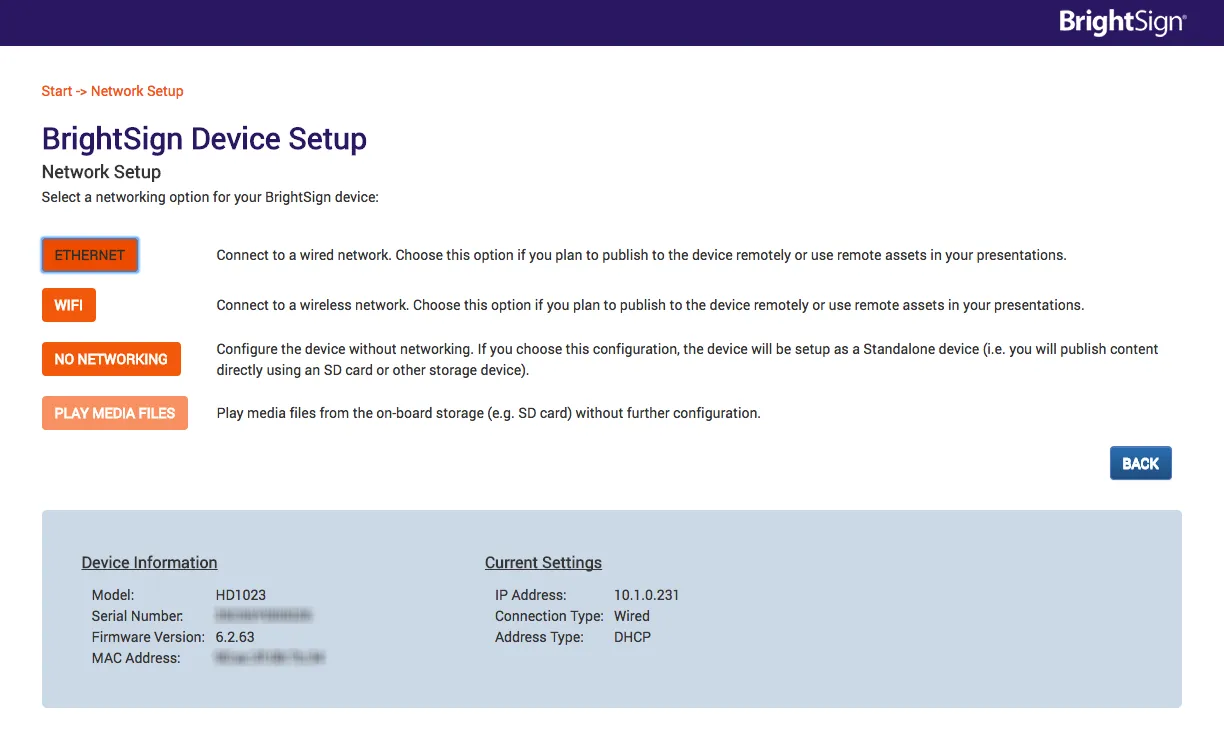Viewport: 1224px width, 743px height.
Task: Click the firmware version 6.2.63
Action: [235, 637]
